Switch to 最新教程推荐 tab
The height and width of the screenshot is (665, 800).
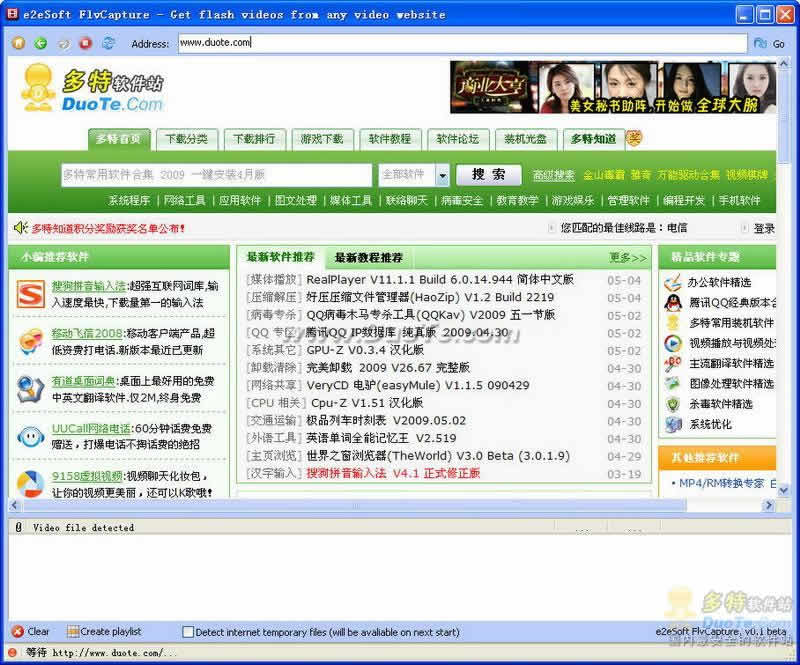(x=368, y=258)
